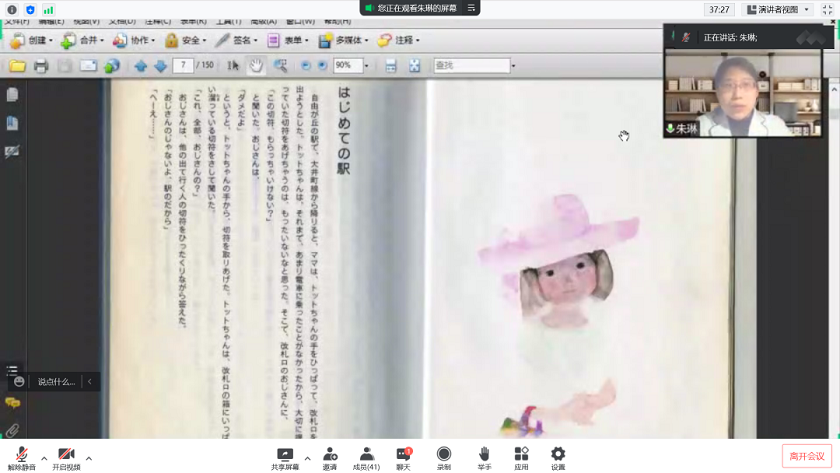The width and height of the screenshot is (840, 473).
Task: Expand audio options arrow beside 解除静音
Action: [44, 459]
